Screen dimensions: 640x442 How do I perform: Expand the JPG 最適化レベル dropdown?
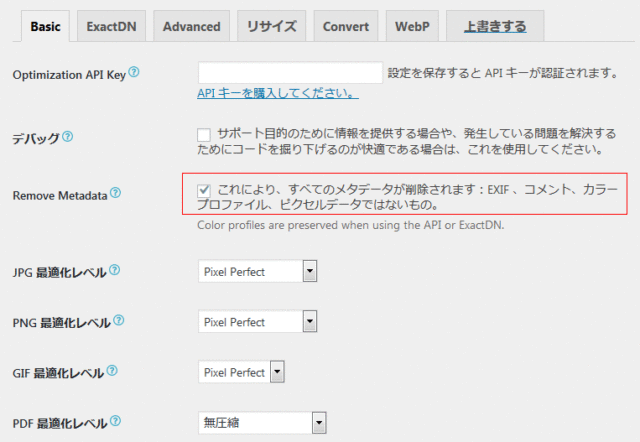click(258, 271)
